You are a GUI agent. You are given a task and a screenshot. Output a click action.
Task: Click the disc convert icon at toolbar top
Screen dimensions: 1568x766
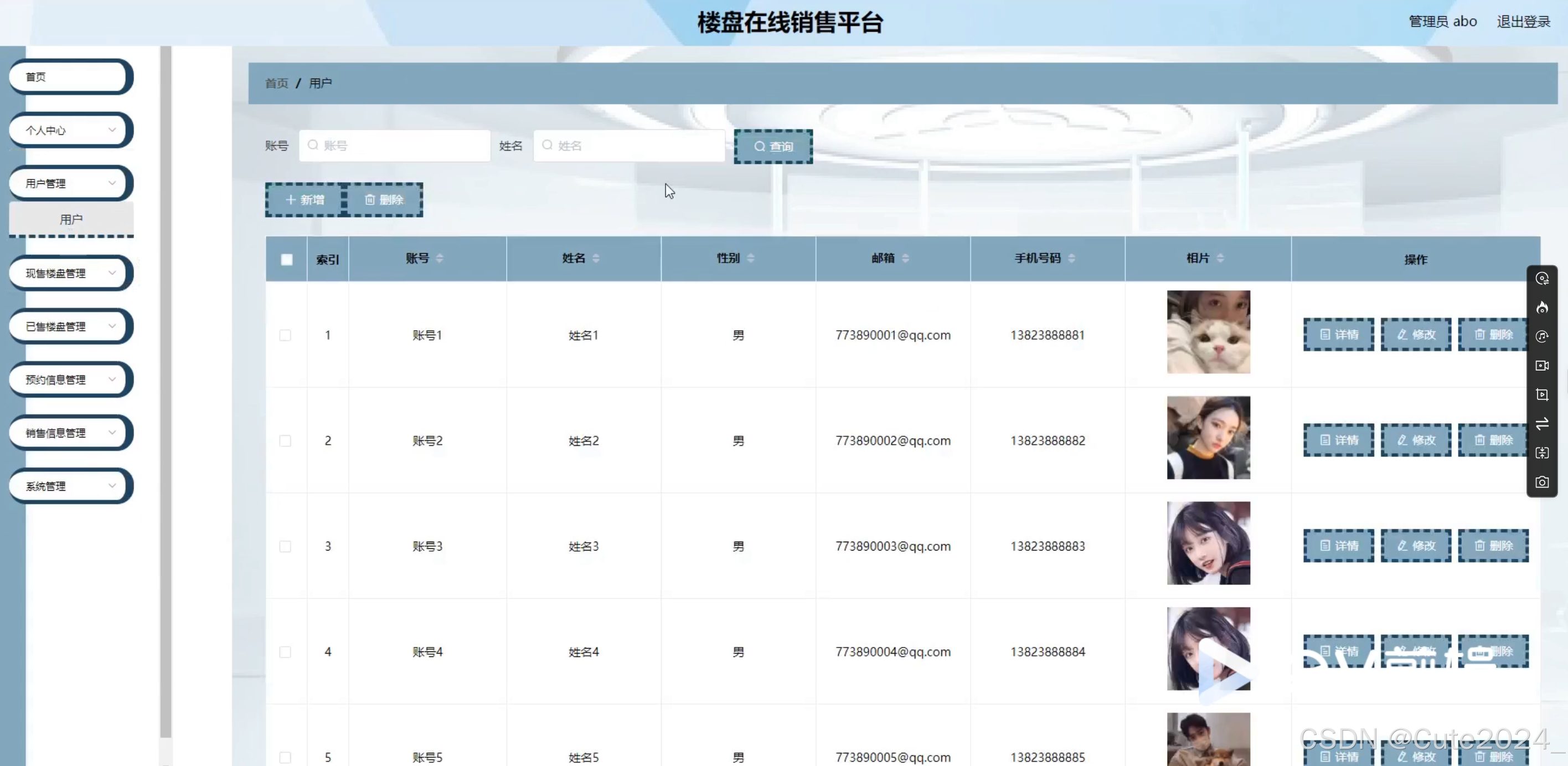pyautogui.click(x=1542, y=279)
